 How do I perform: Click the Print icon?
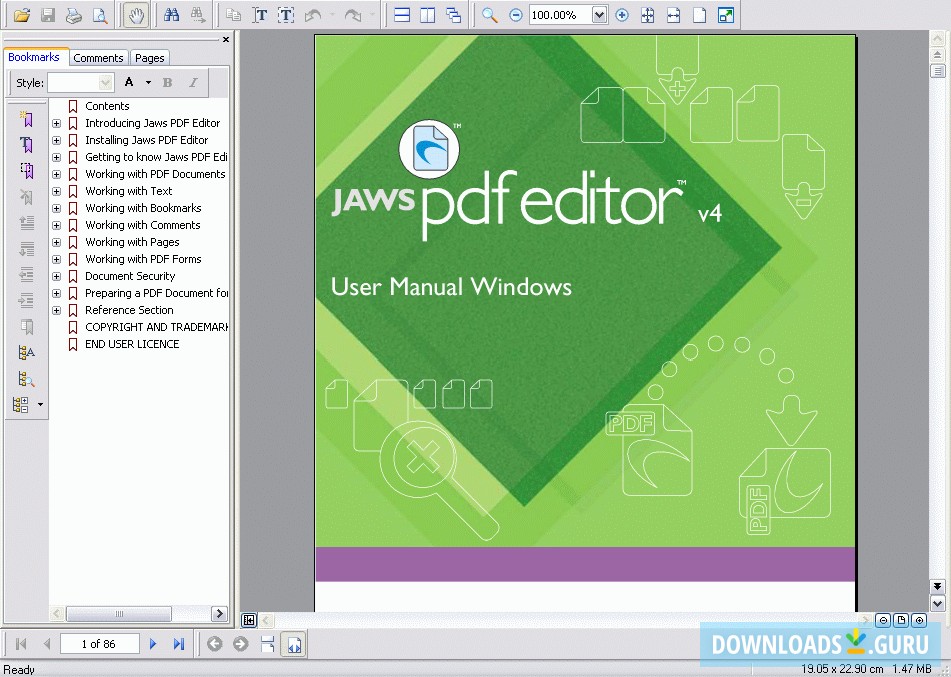[74, 14]
